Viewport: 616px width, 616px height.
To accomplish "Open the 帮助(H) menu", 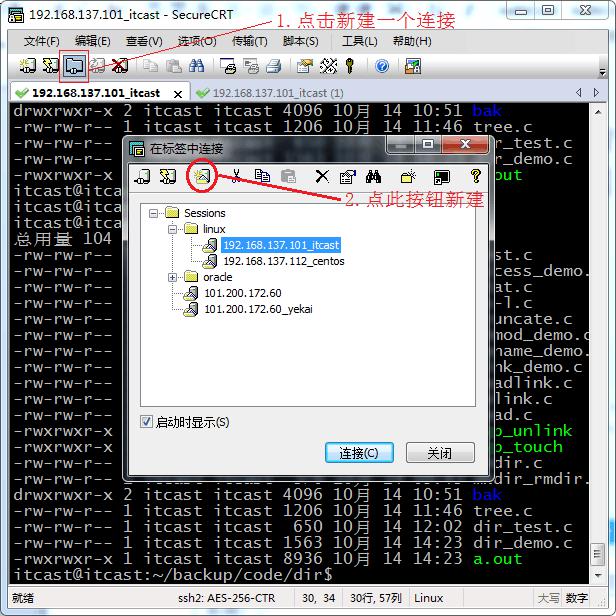I will point(412,41).
